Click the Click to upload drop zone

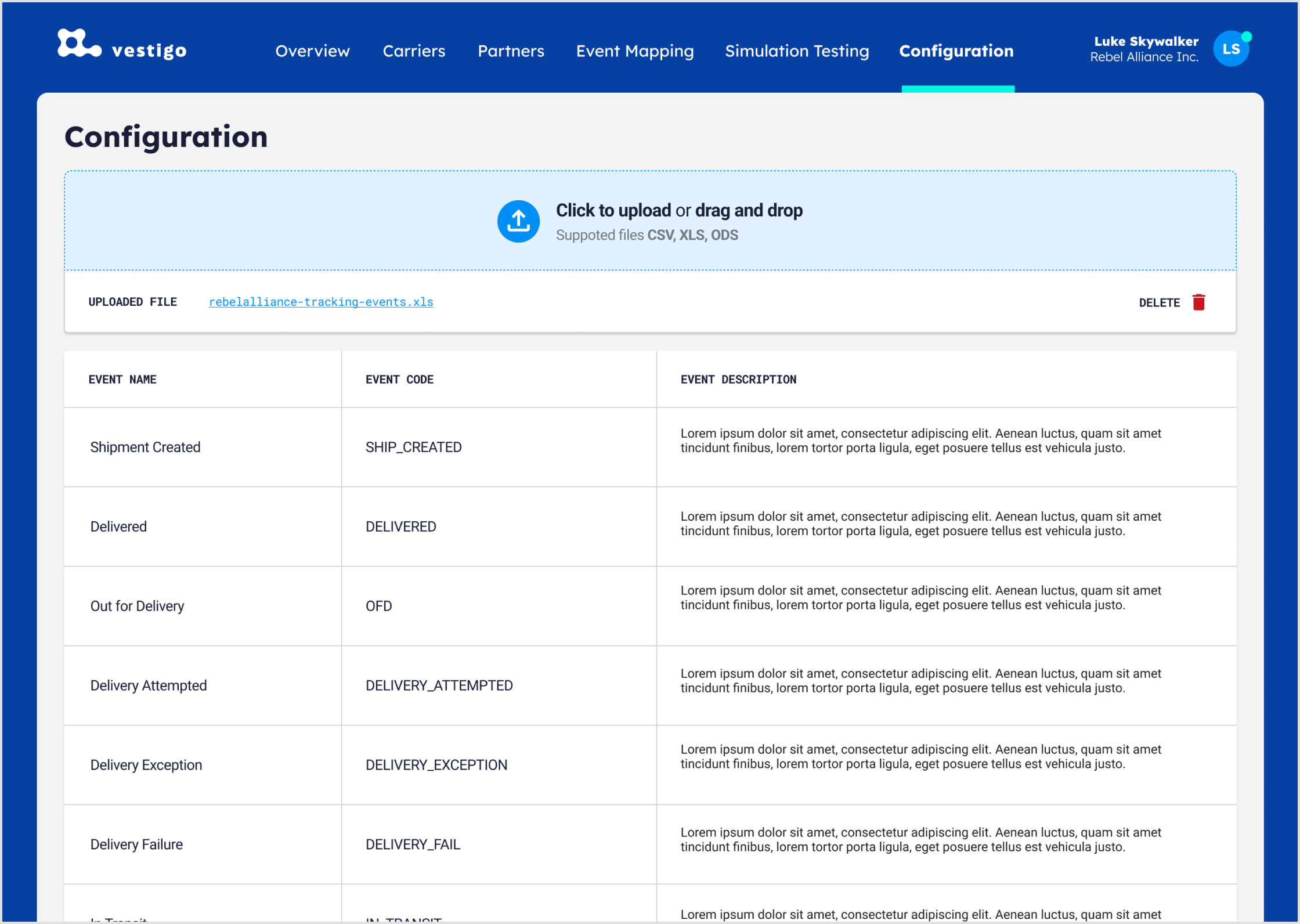click(650, 221)
